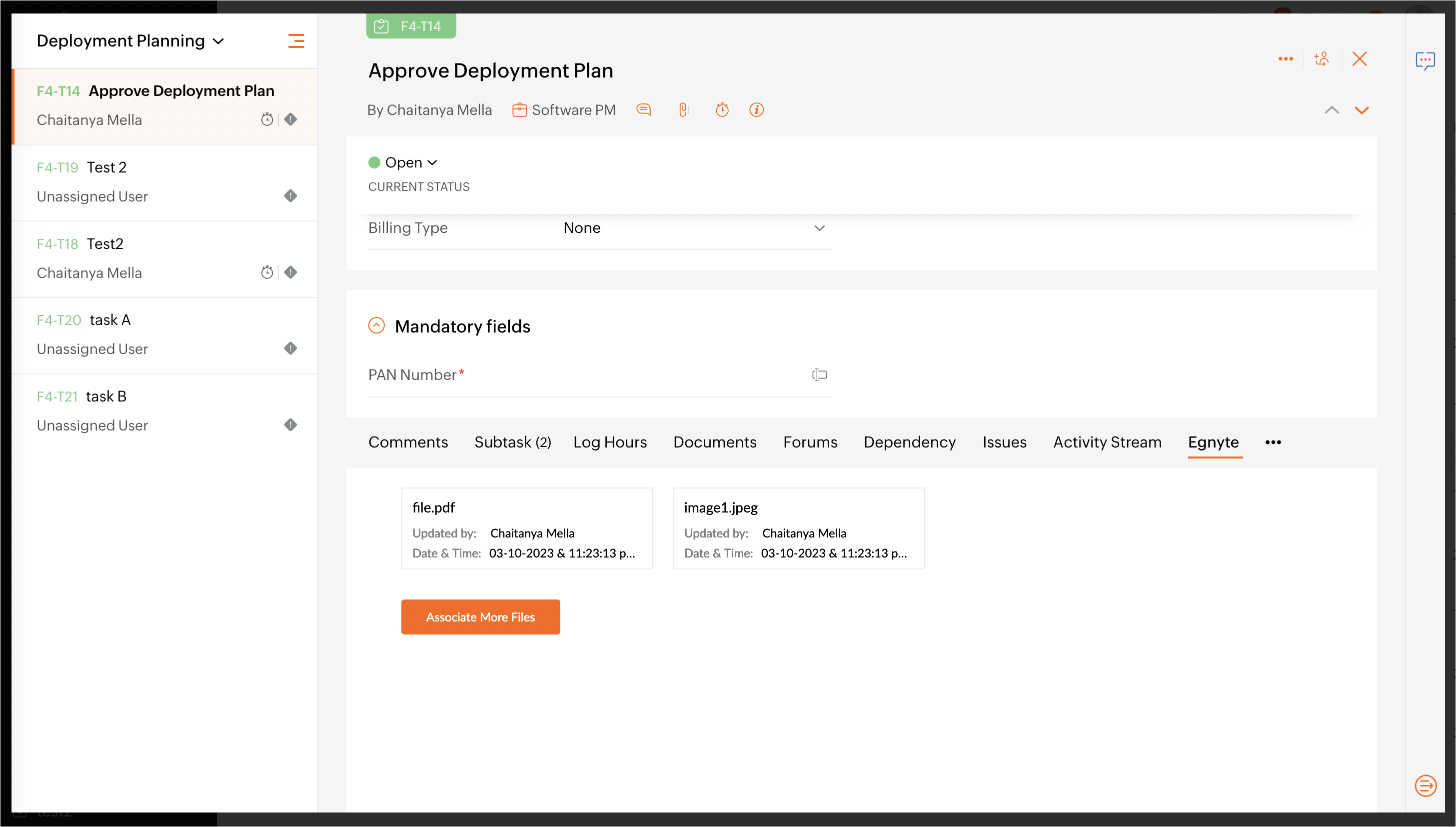Click the orange list menu icon

coord(296,41)
